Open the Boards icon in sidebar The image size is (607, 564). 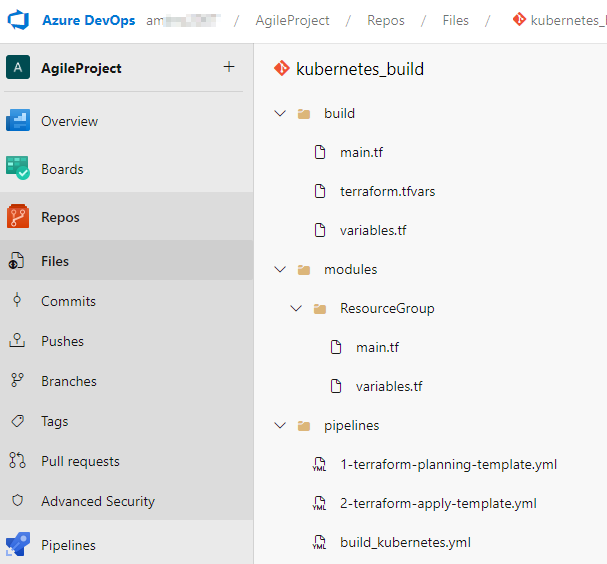[x=18, y=169]
